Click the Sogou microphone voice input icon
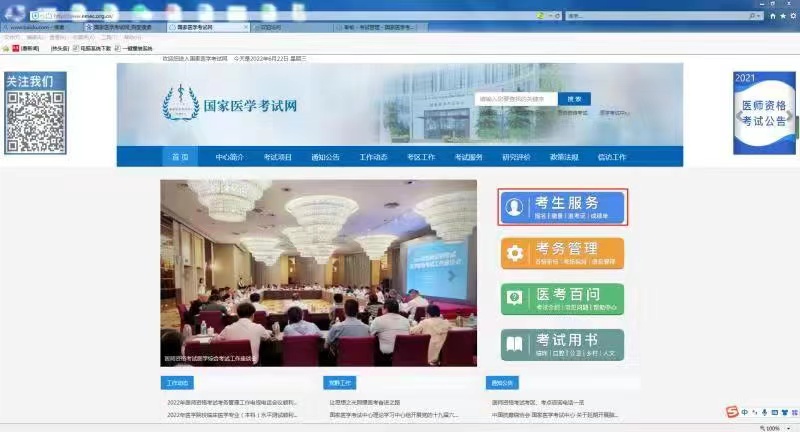 point(764,412)
